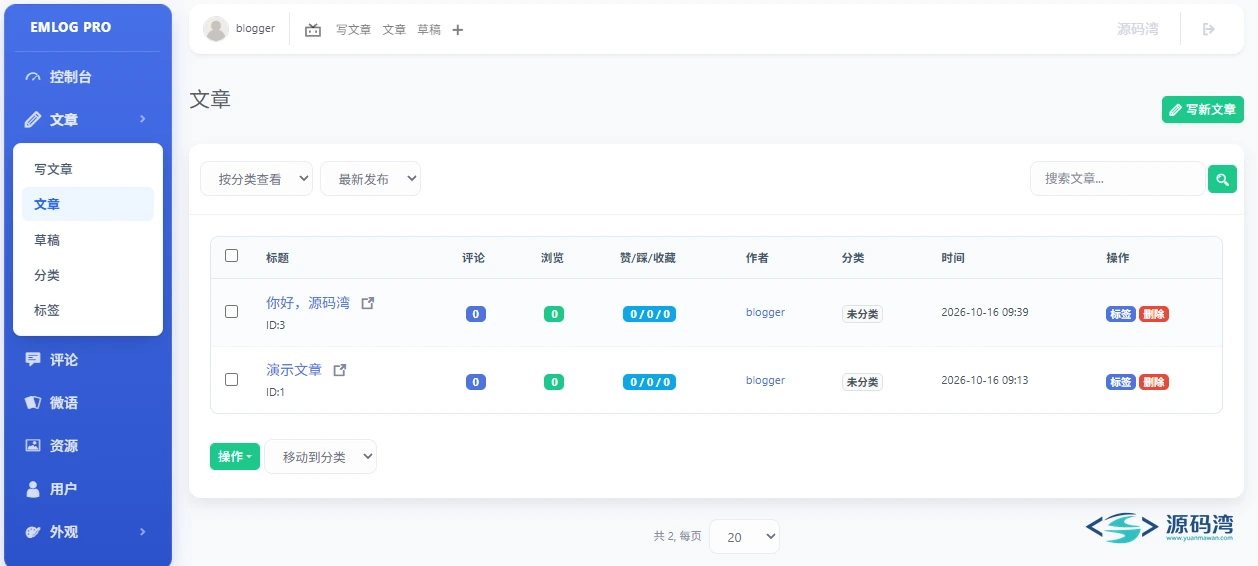Viewport: 1258px width, 566px height.
Task: Click the plus icon in top navigation
Action: pyautogui.click(x=458, y=30)
